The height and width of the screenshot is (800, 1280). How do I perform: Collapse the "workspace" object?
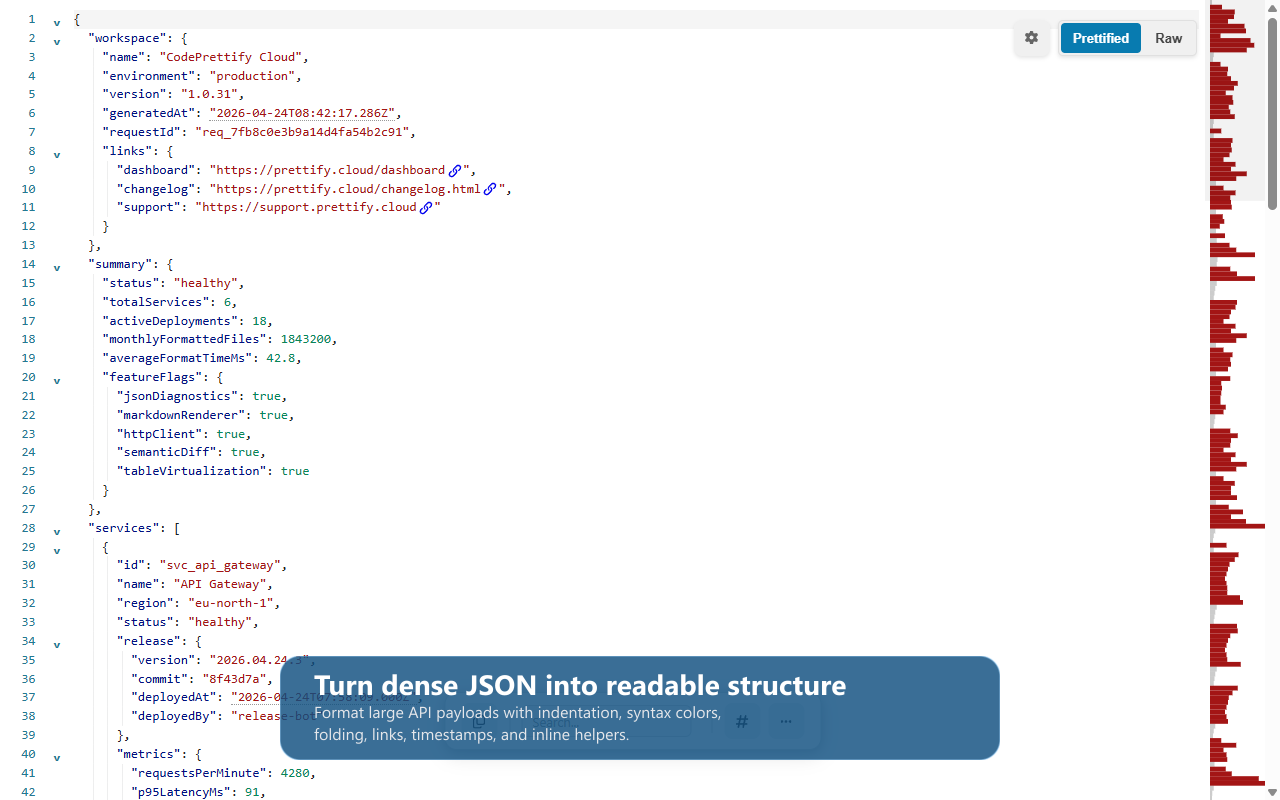click(57, 41)
